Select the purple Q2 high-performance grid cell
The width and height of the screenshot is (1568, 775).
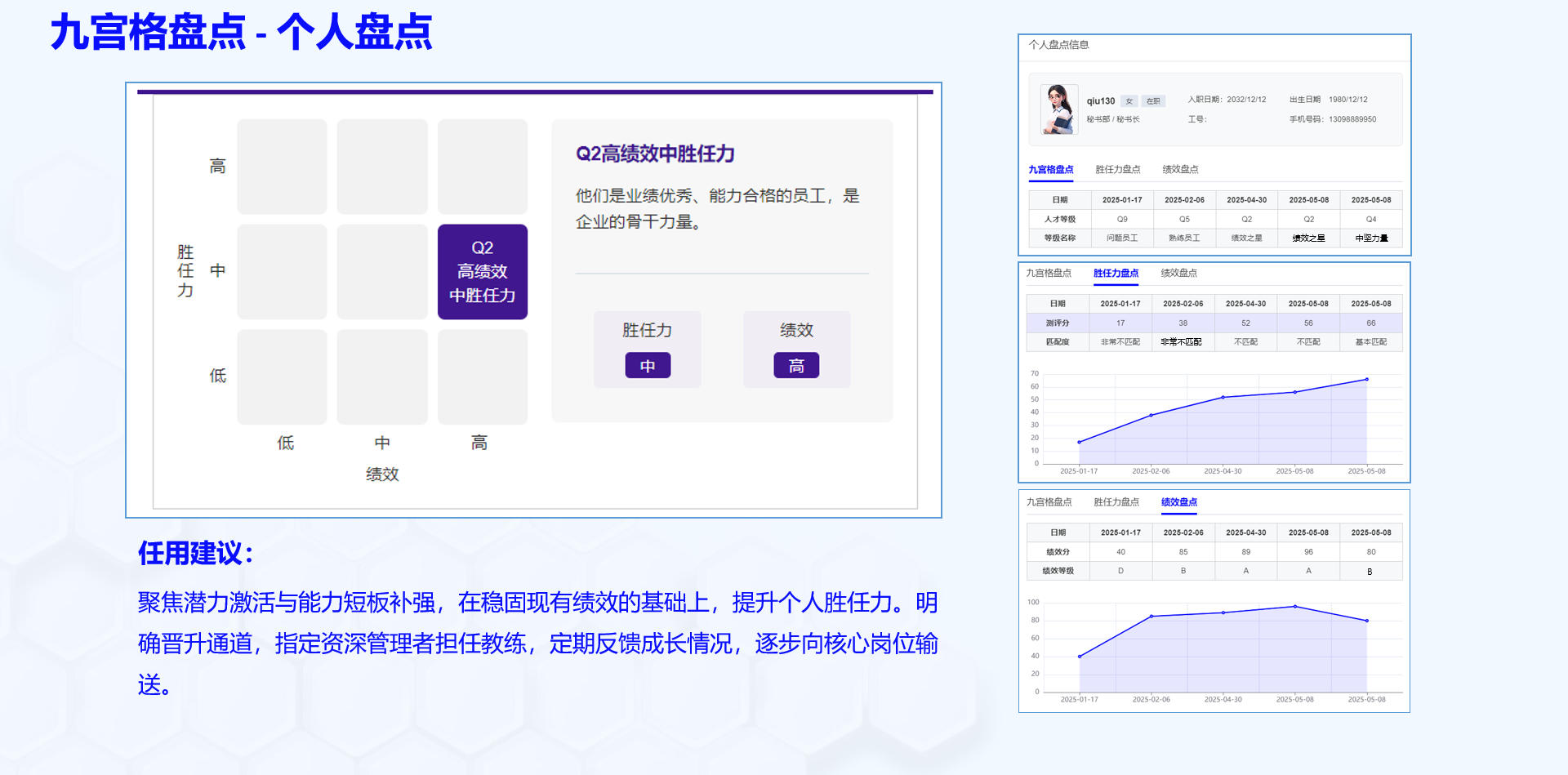coord(482,271)
